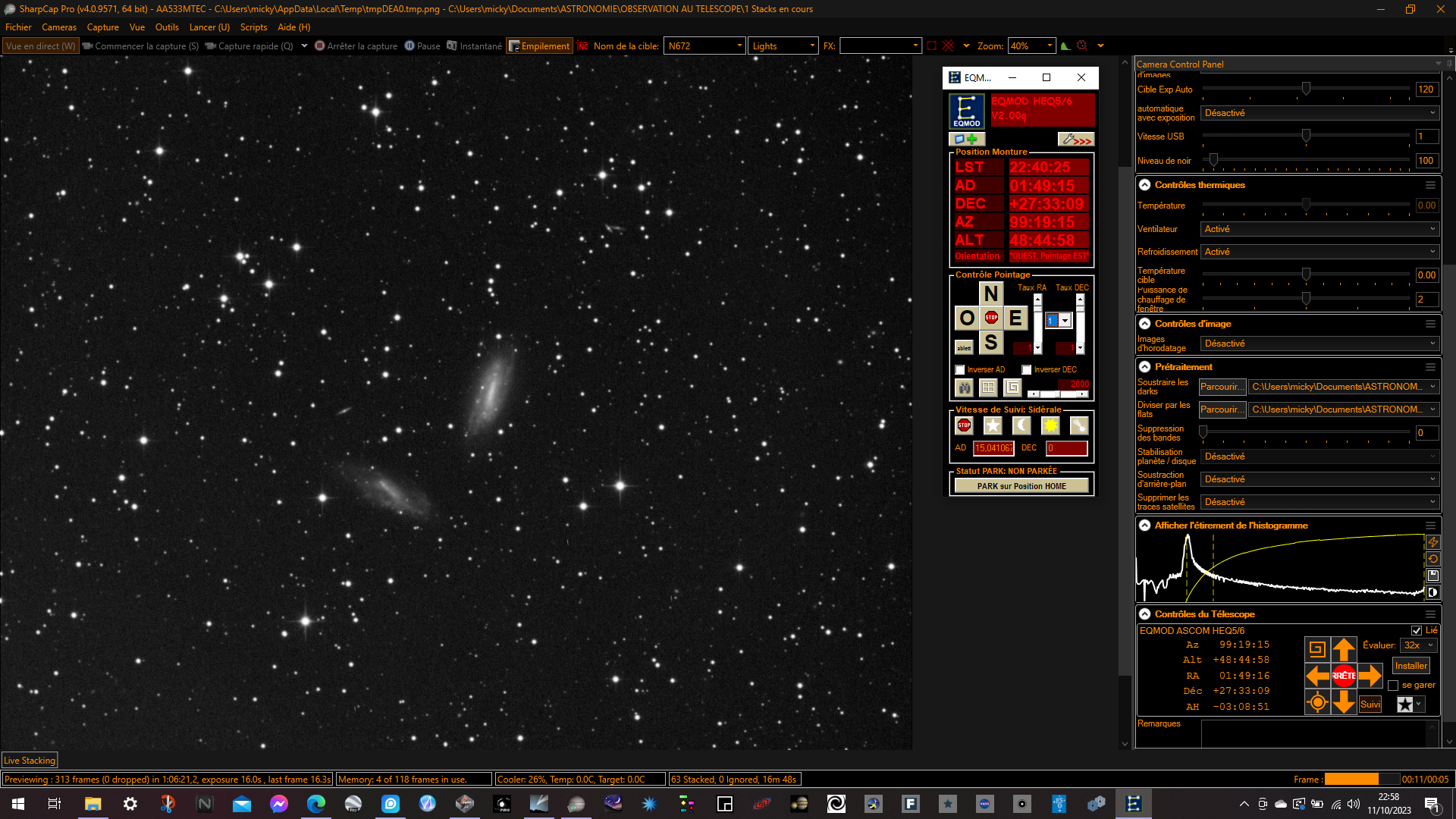Toggle the Suivi tracking button
1456x819 pixels.
(1370, 704)
